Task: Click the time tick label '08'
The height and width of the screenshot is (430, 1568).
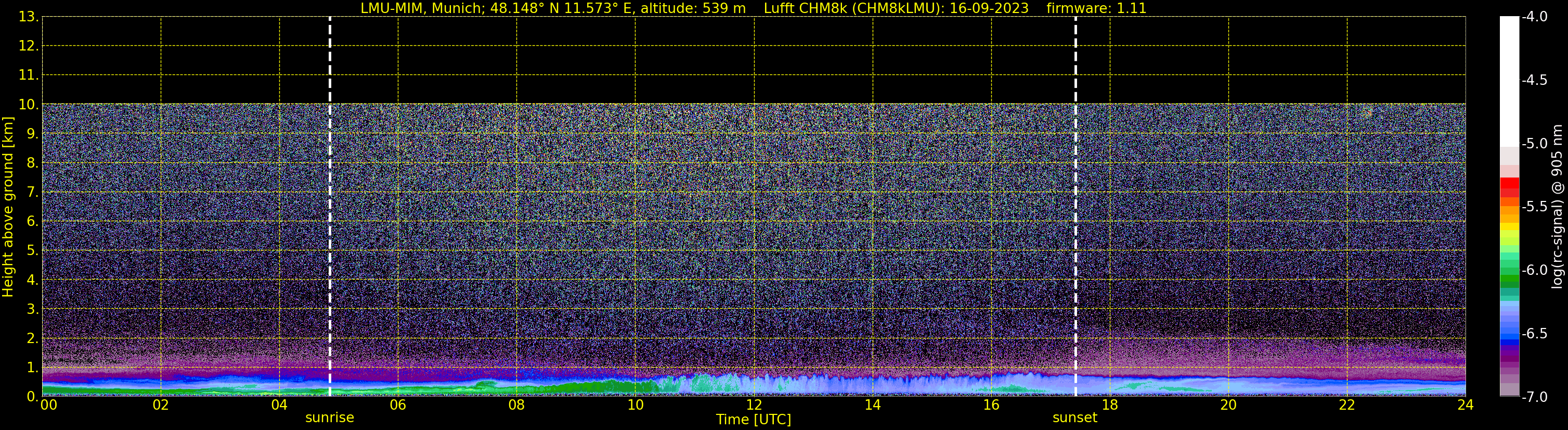Action: [x=517, y=405]
